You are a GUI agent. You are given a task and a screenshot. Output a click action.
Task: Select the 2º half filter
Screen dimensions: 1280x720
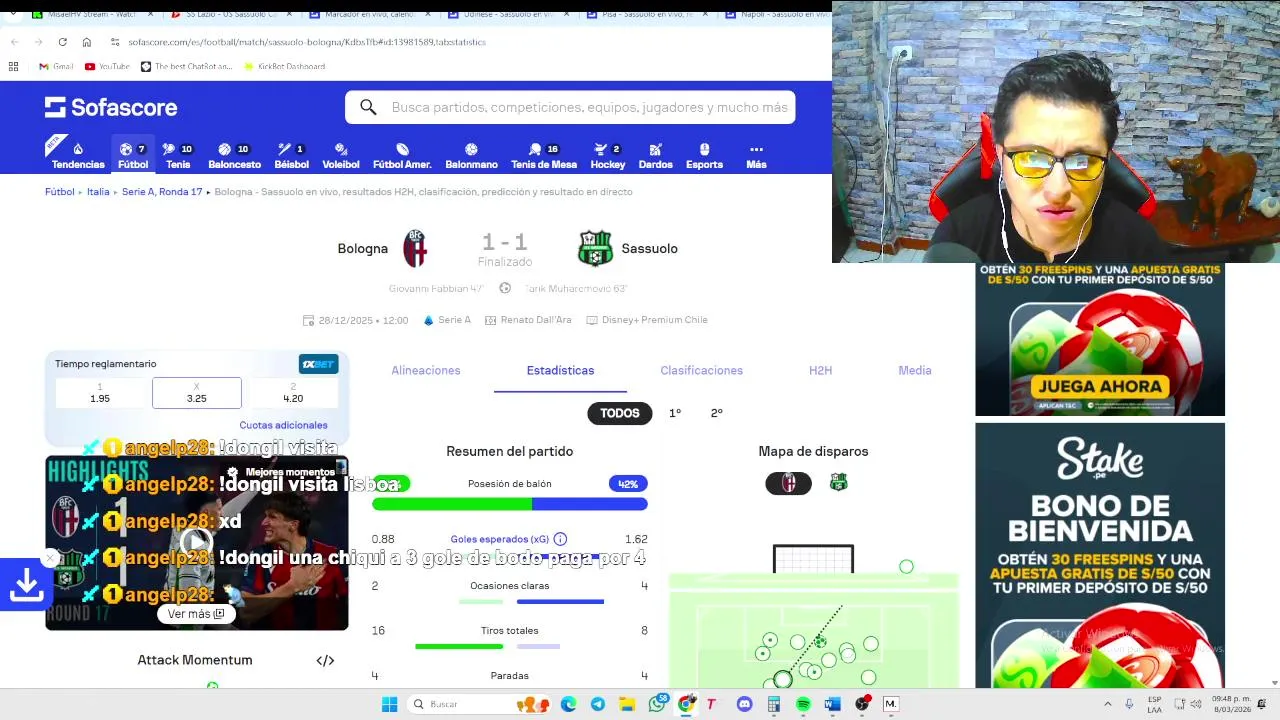(x=716, y=413)
